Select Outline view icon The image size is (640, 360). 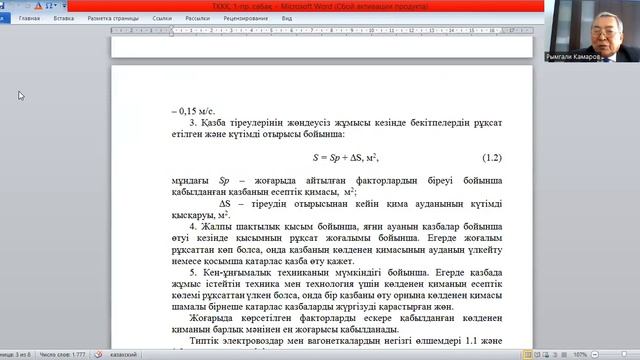[x=555, y=355]
